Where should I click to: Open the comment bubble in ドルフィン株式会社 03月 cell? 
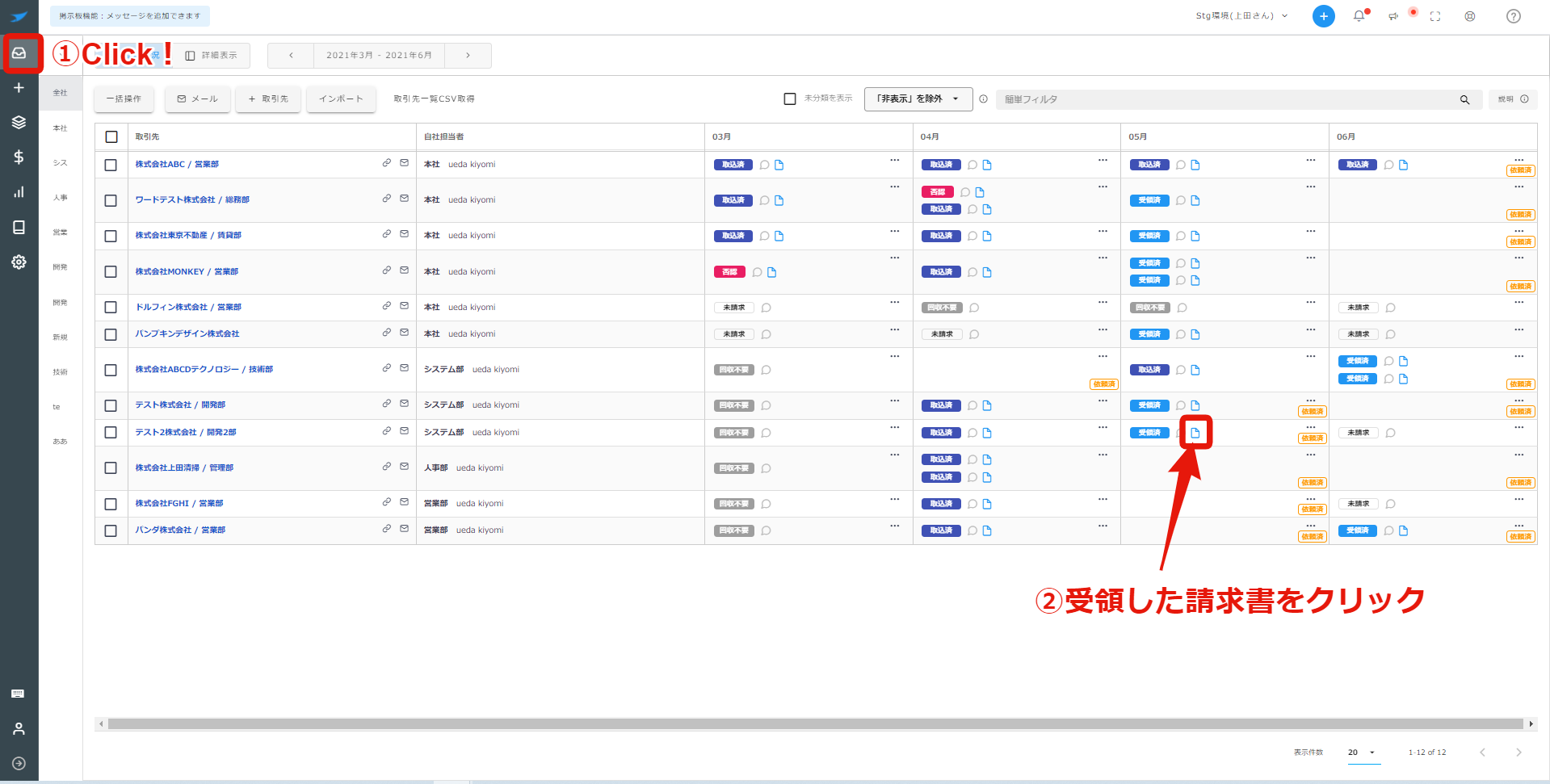[767, 308]
